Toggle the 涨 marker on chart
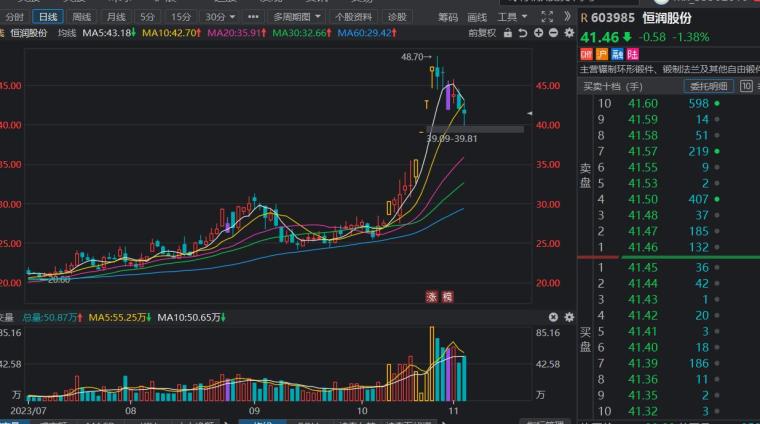Viewport: 760px width, 424px height. 431,296
